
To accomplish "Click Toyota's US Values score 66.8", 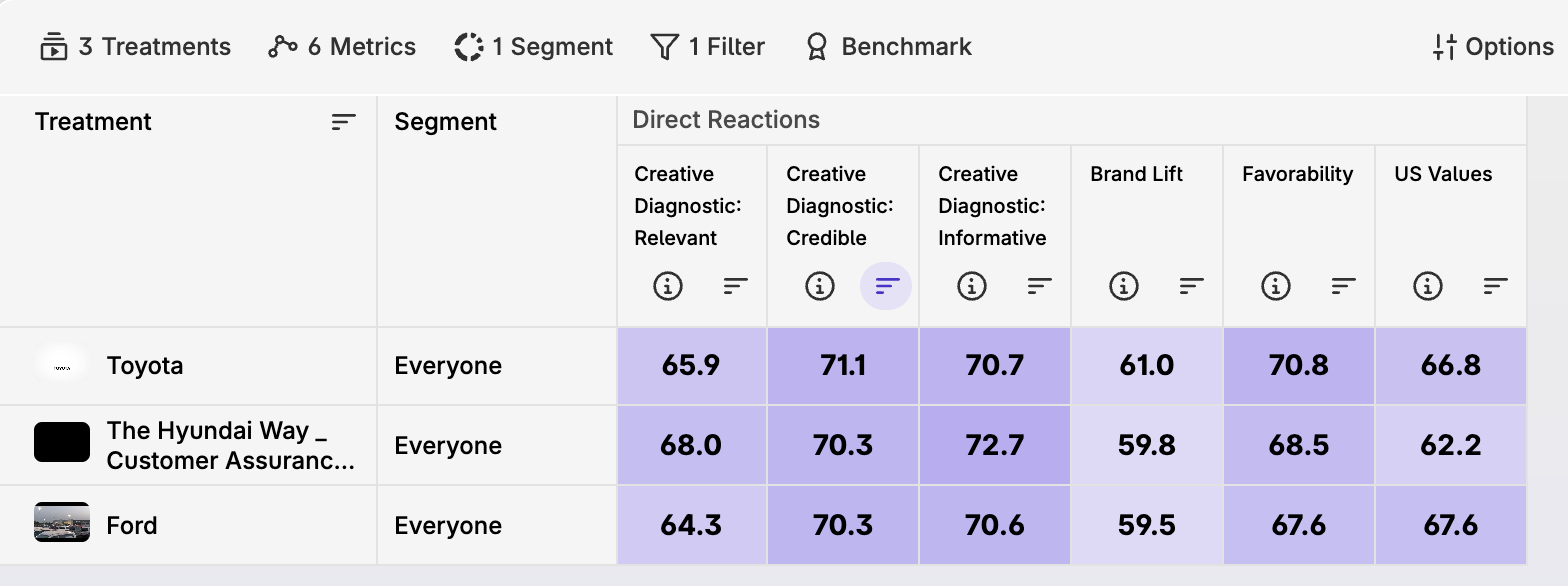I will point(1451,366).
